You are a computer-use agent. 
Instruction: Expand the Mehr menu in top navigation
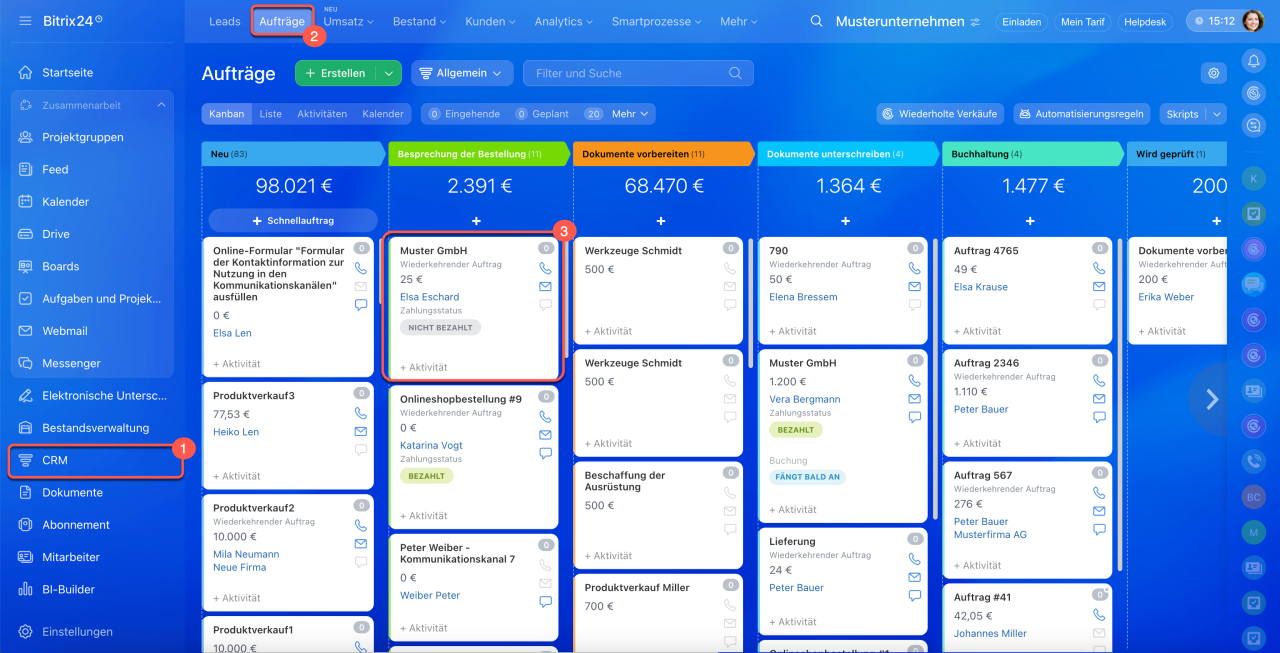point(739,21)
